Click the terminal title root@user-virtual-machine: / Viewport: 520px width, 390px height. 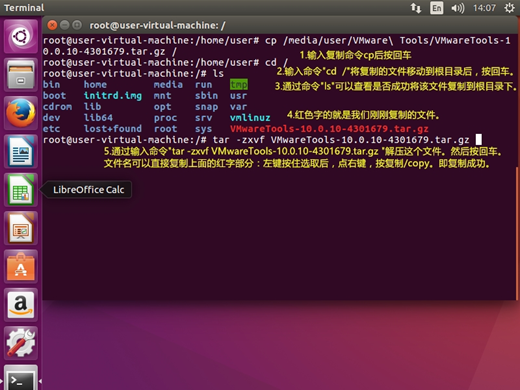[157, 25]
